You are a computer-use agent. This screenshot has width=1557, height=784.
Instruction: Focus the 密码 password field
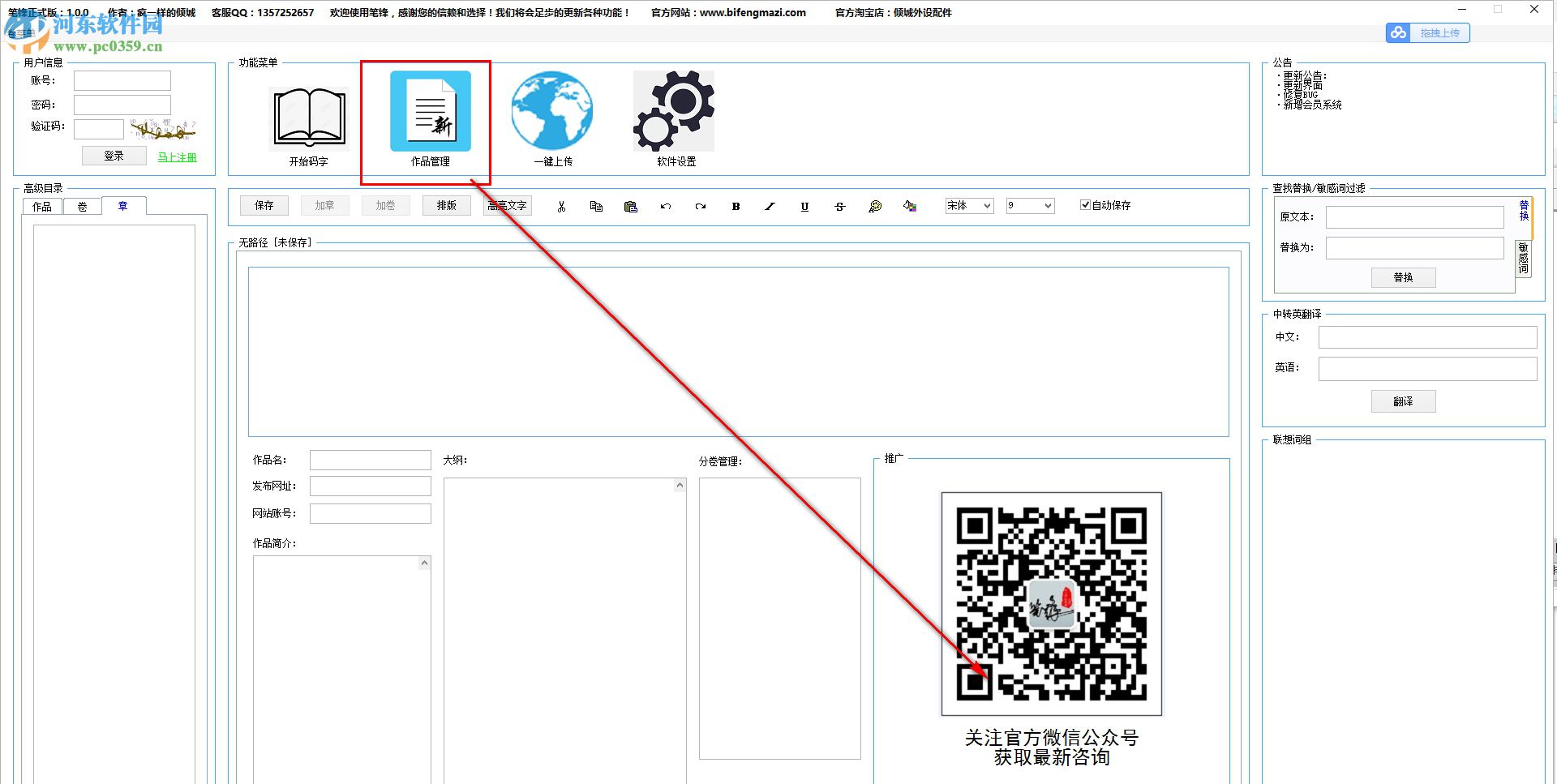click(122, 105)
